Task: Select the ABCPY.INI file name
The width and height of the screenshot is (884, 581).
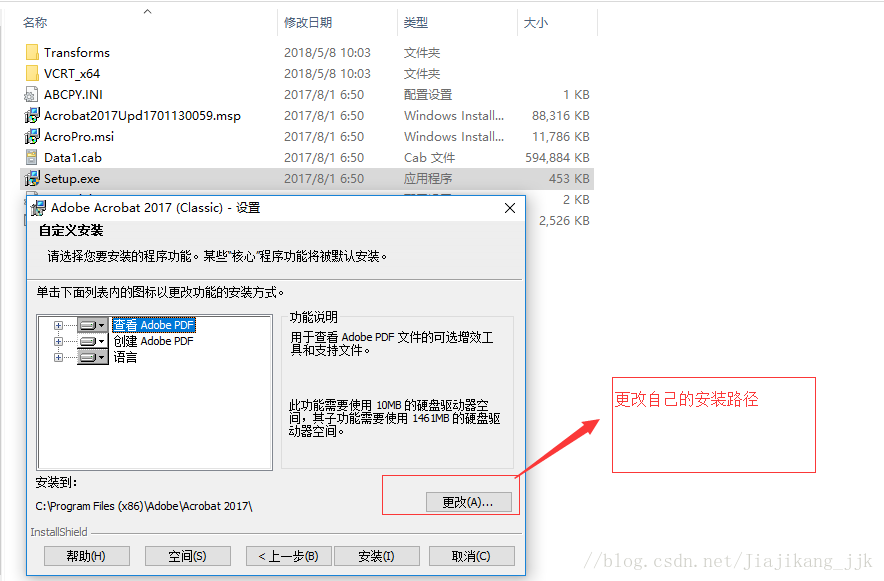Action: pyautogui.click(x=73, y=94)
